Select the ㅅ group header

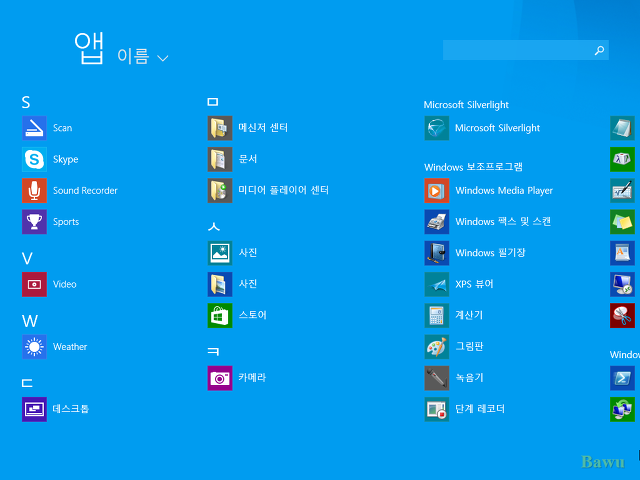[214, 227]
